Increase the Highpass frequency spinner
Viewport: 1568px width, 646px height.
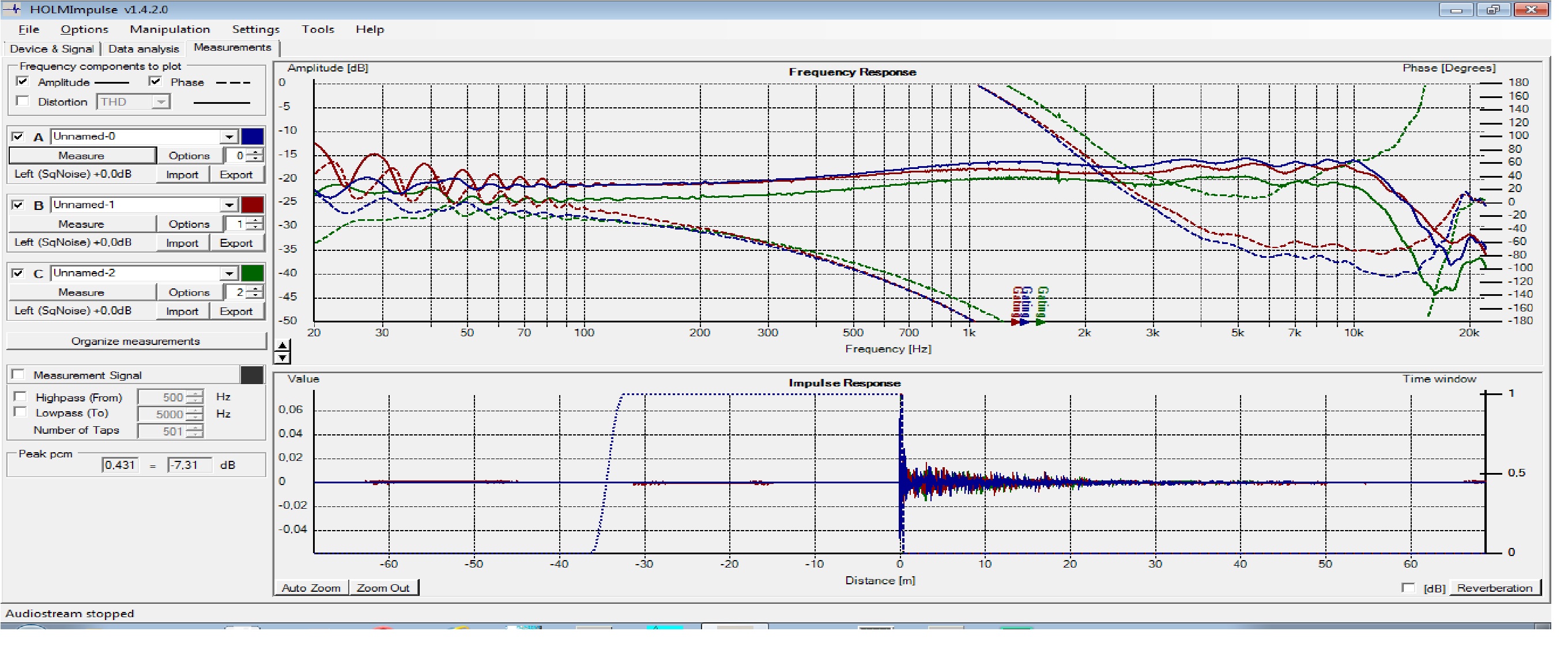[195, 394]
